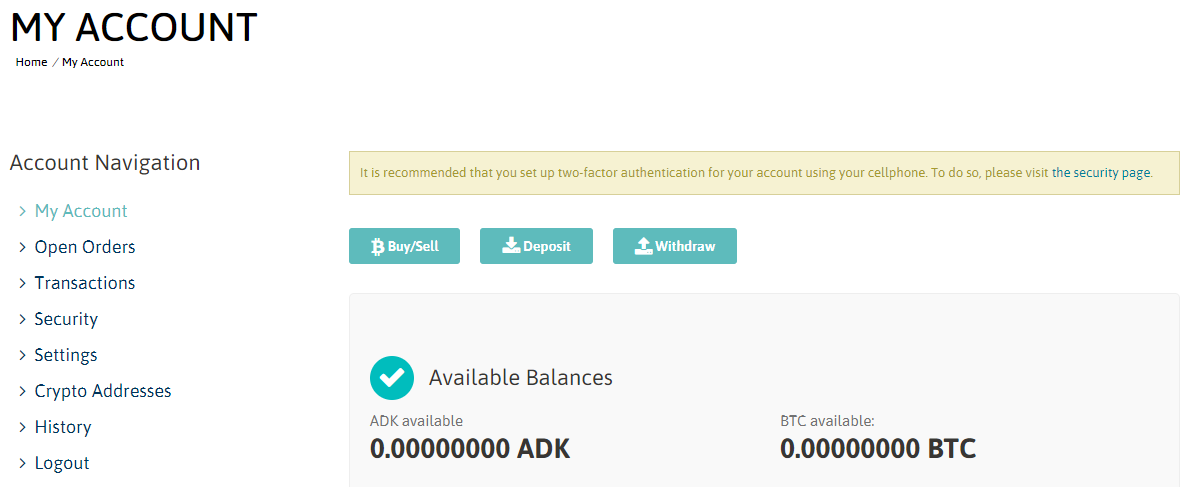Click the teal checkmark circle icon
The width and height of the screenshot is (1191, 487).
click(392, 377)
